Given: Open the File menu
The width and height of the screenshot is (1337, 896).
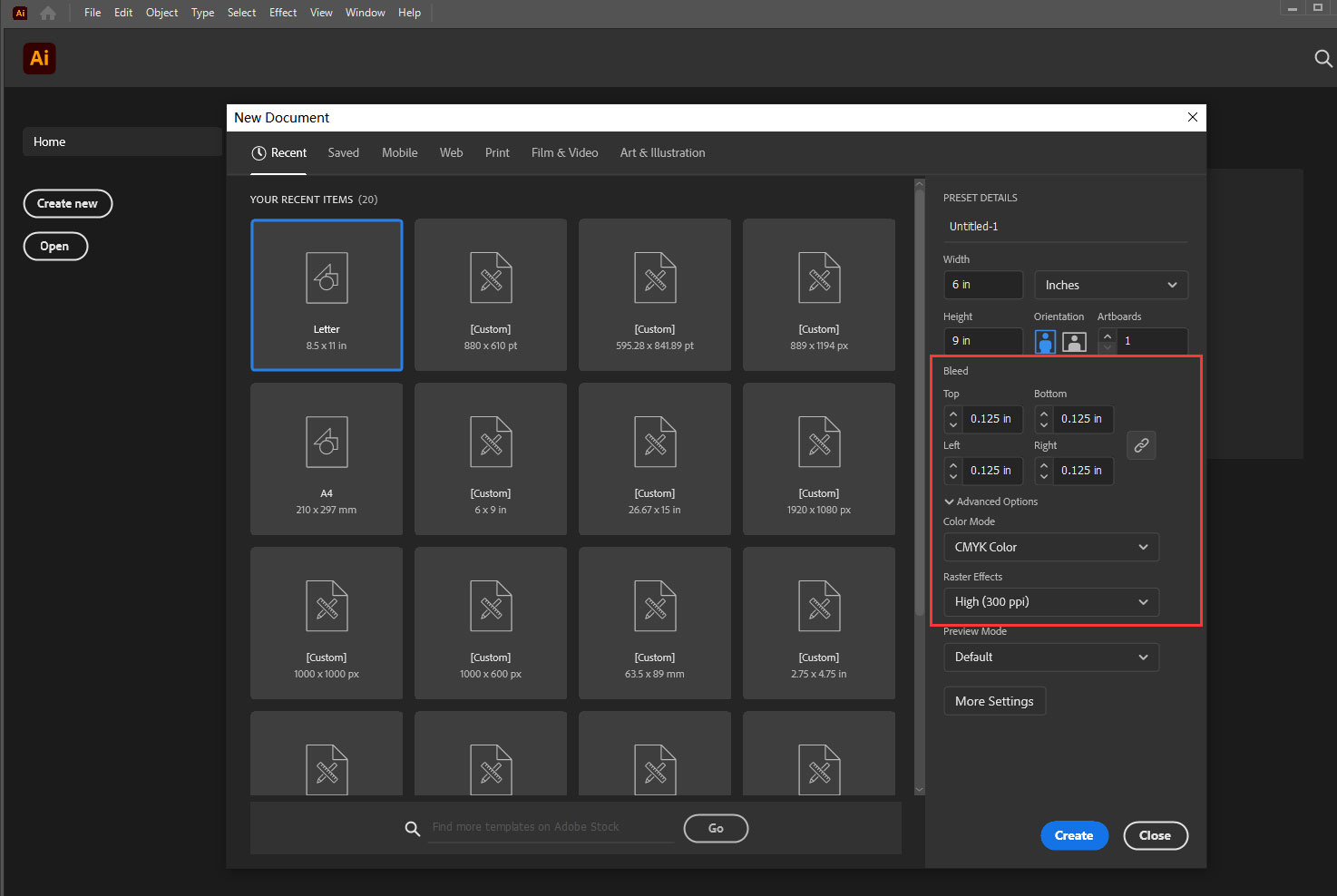Looking at the screenshot, I should pyautogui.click(x=93, y=13).
